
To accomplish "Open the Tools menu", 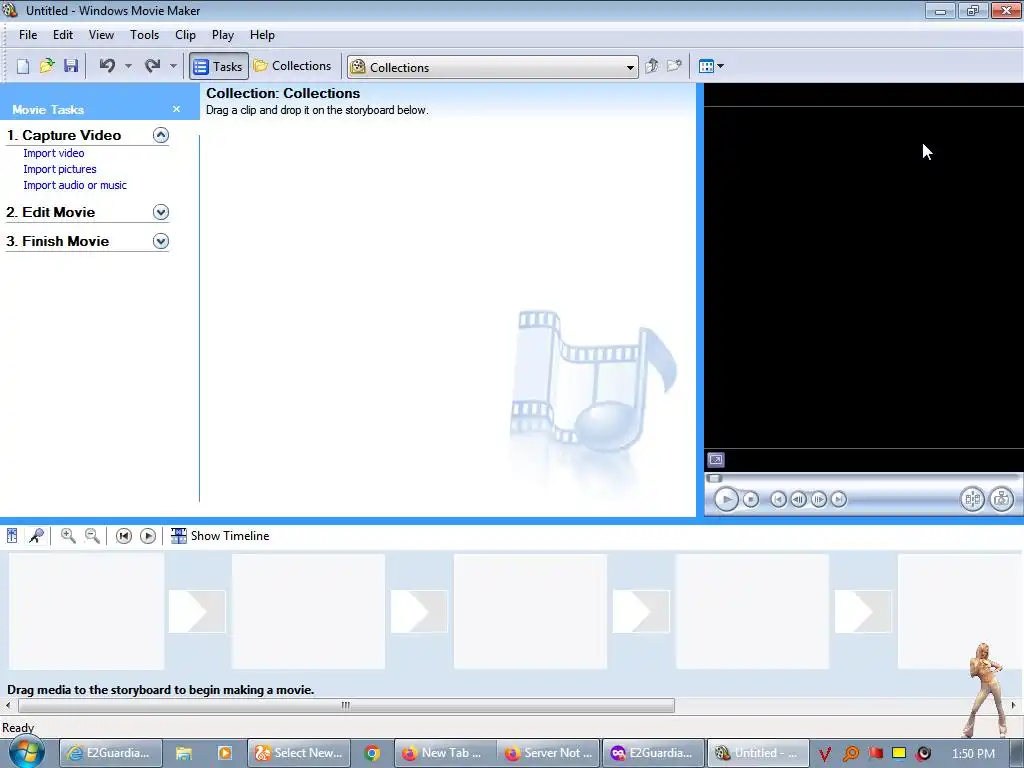I will coord(144,35).
